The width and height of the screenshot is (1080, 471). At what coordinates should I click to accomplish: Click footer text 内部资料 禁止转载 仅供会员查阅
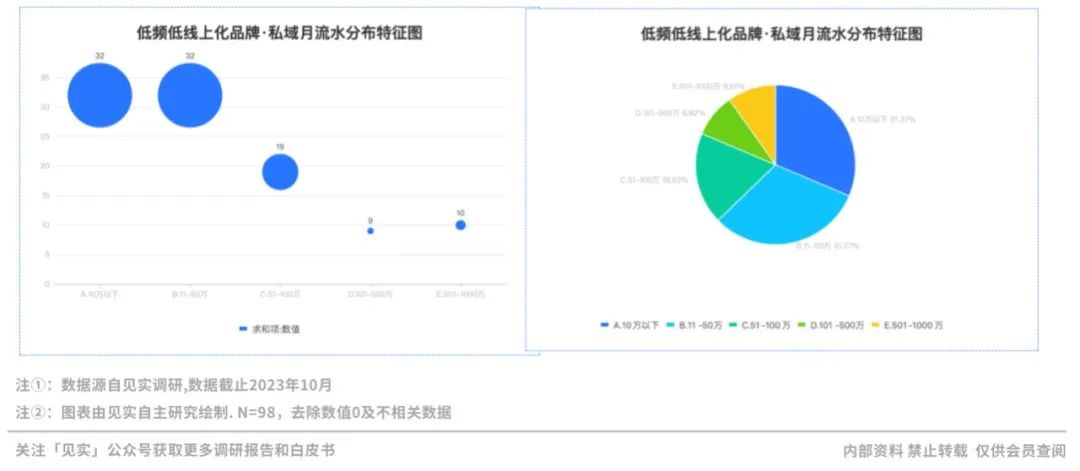pyautogui.click(x=955, y=451)
